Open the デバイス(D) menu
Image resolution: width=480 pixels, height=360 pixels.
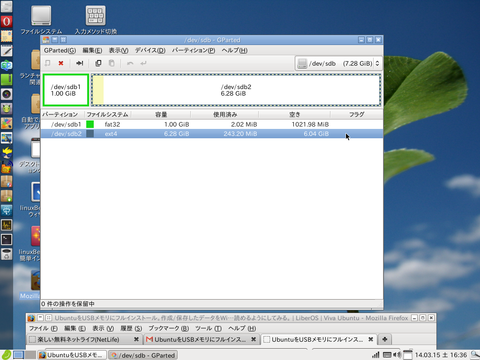pyautogui.click(x=150, y=50)
